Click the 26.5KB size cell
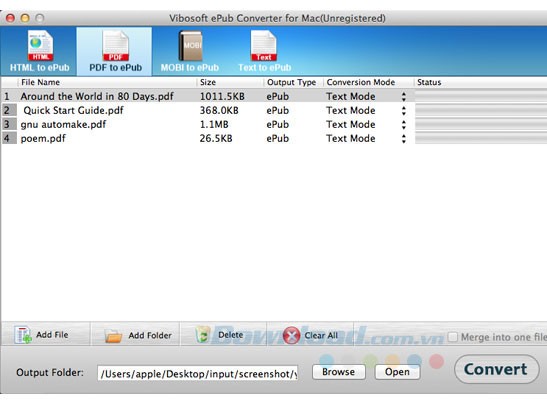Screen dimensions: 547x403 tap(216, 139)
